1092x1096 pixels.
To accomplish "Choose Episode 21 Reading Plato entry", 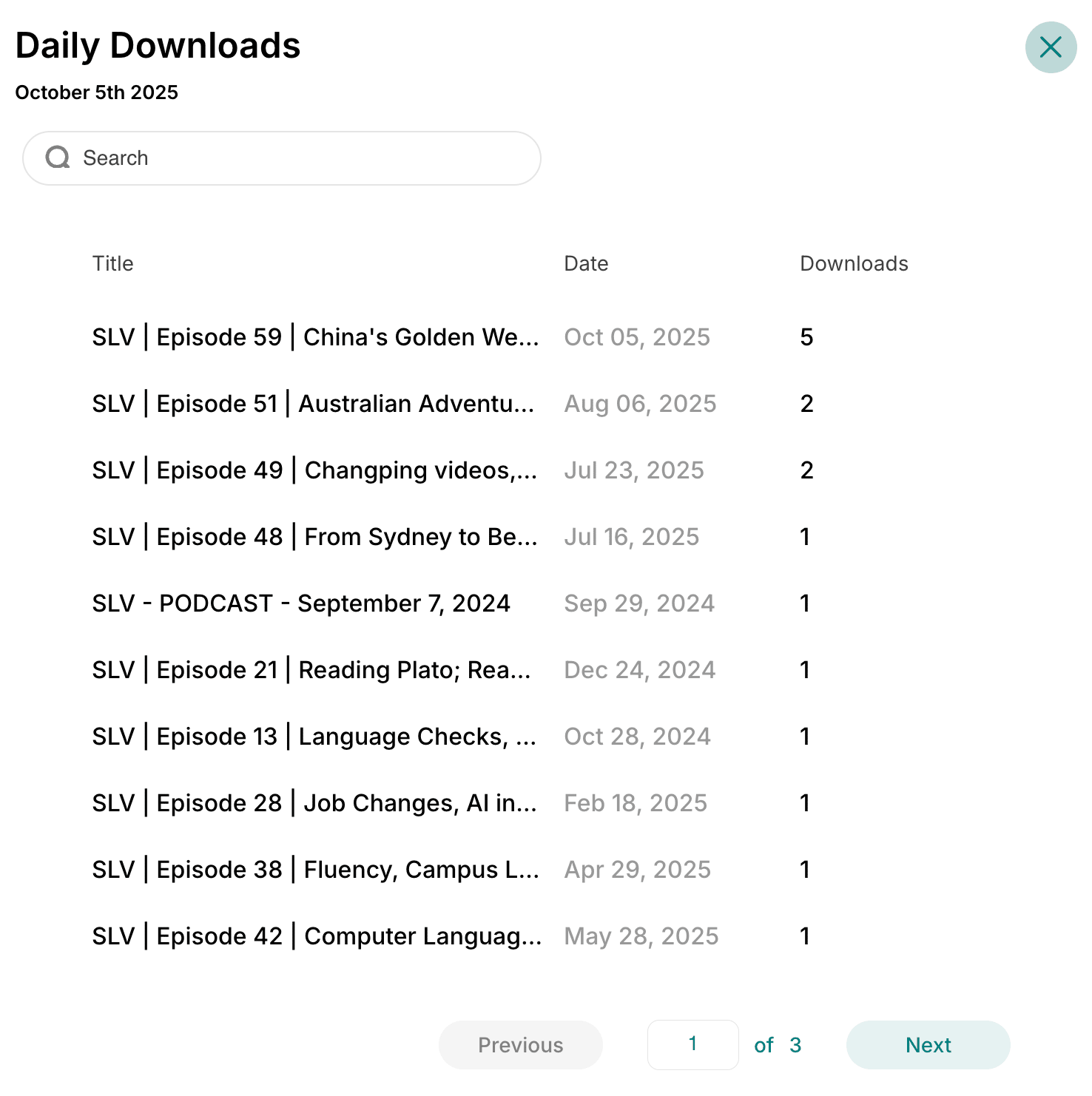I will tap(311, 670).
